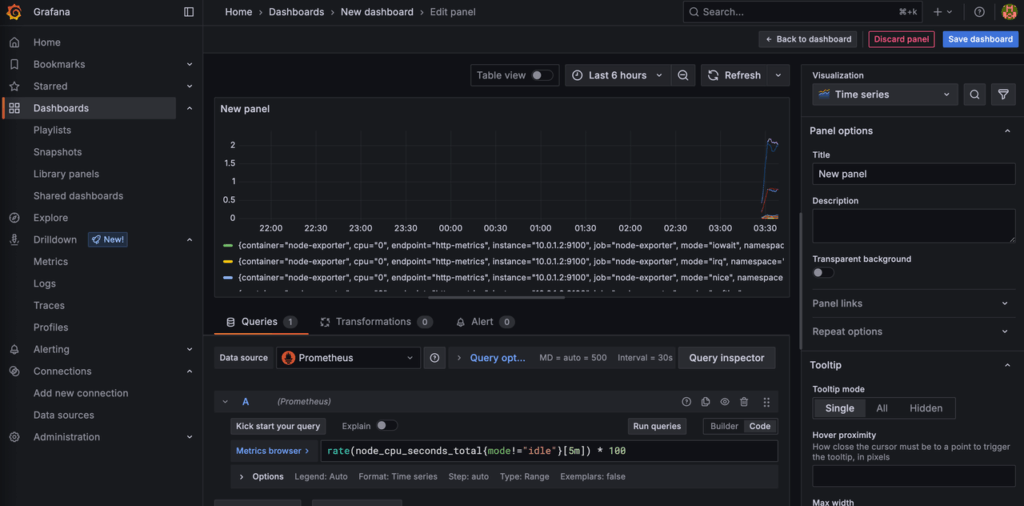Collapse Panel options section
Screen dimensions: 1024x506
1006,131
